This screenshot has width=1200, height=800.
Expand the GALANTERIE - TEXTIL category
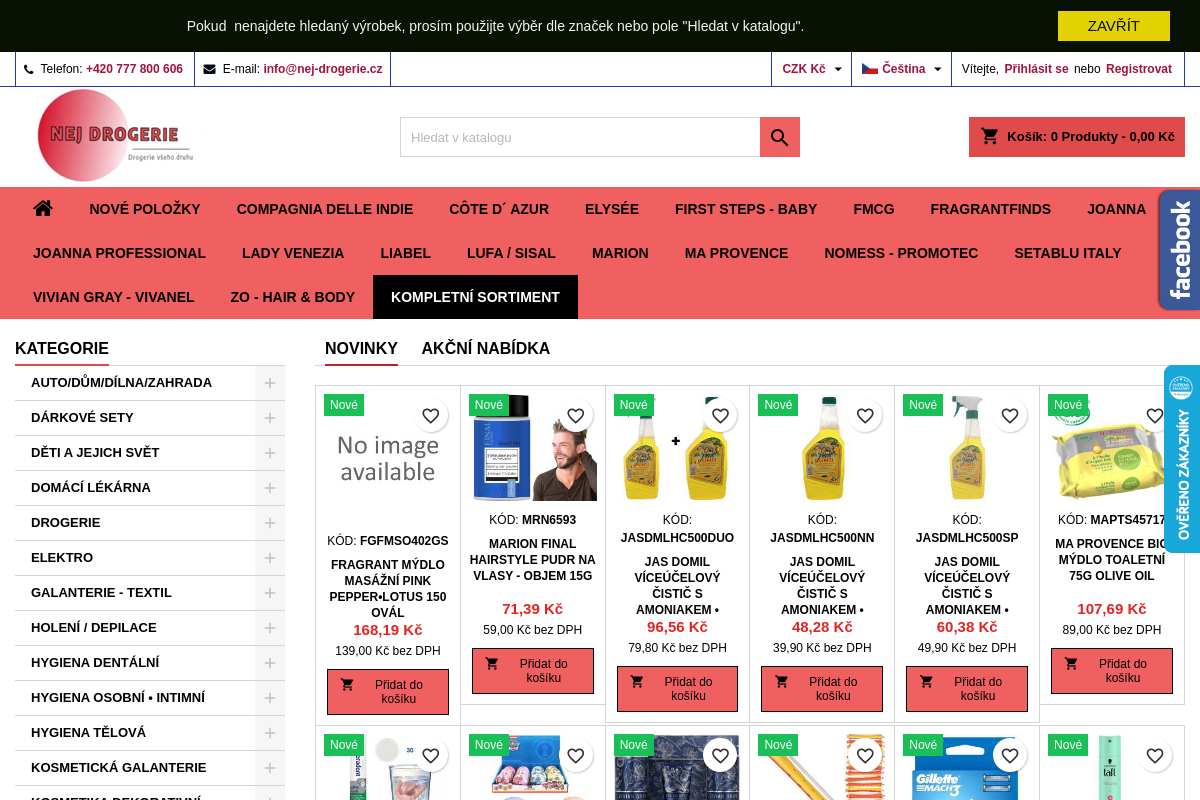click(270, 593)
